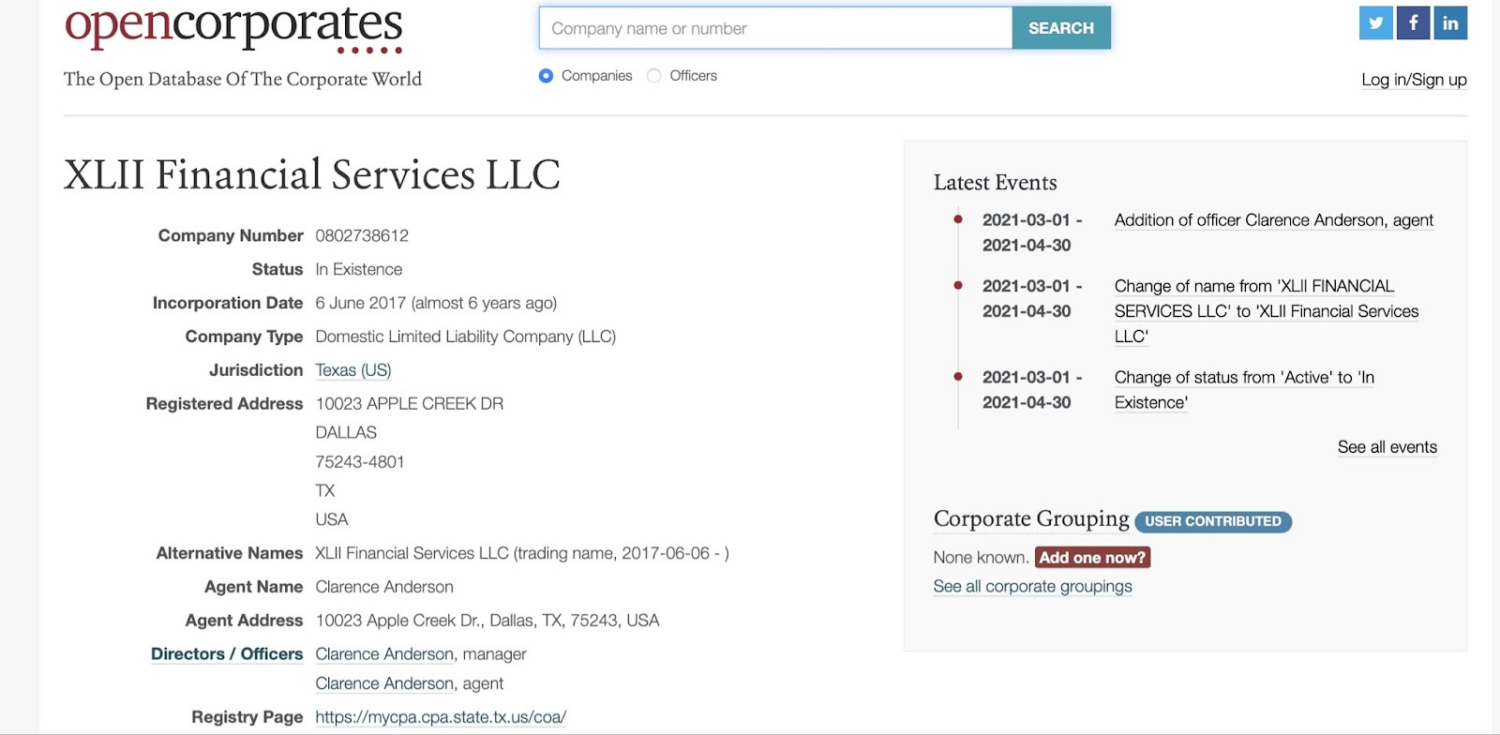Image resolution: width=1500 pixels, height=735 pixels.
Task: Open the Facebook social icon
Action: click(x=1413, y=23)
